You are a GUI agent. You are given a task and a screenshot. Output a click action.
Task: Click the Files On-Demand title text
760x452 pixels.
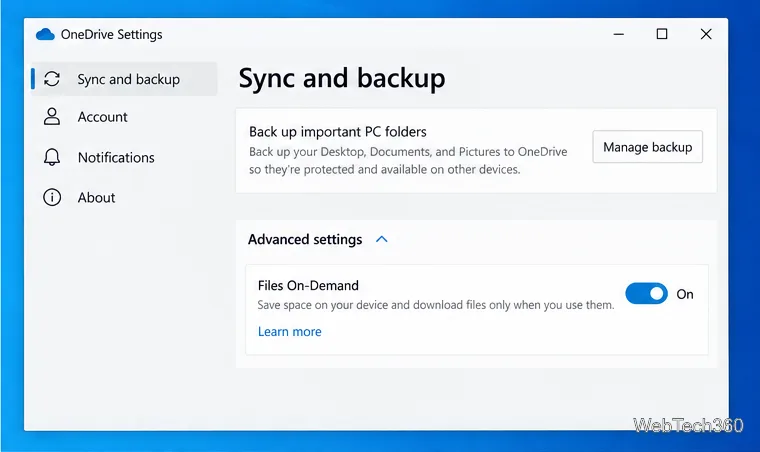coord(308,285)
